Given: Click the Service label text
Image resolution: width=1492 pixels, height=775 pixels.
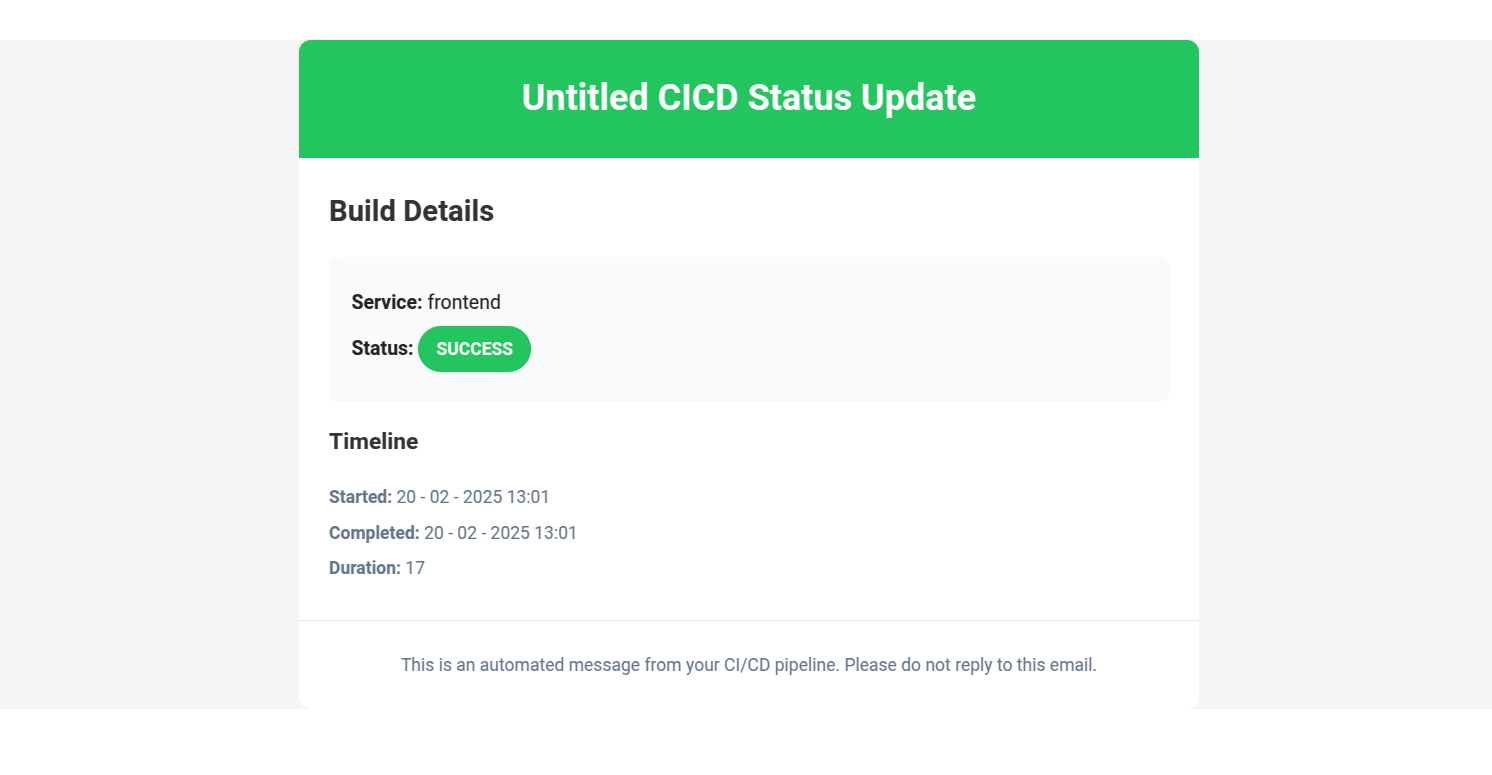Looking at the screenshot, I should pos(386,302).
